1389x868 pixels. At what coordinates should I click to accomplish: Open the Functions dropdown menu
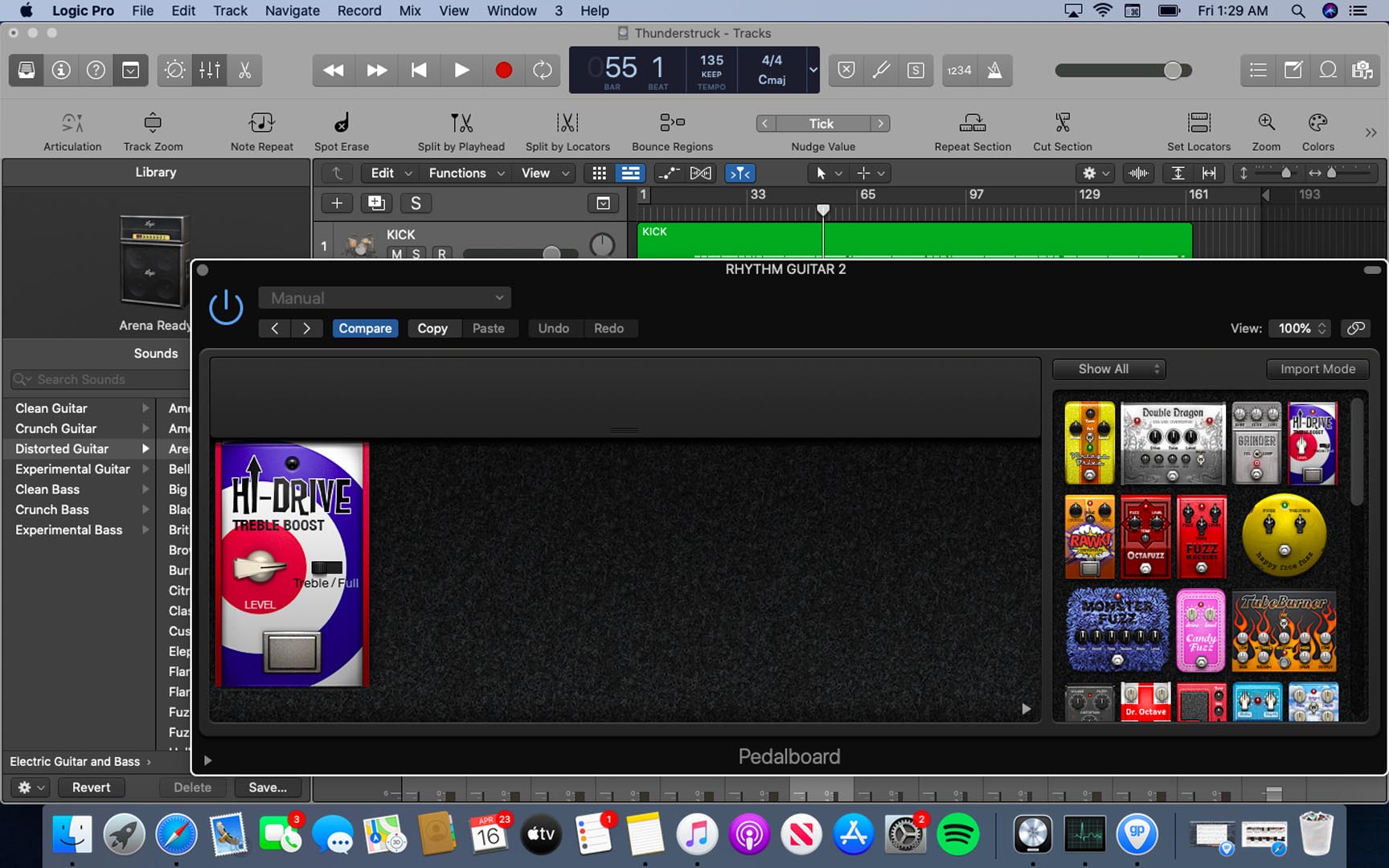(x=466, y=173)
